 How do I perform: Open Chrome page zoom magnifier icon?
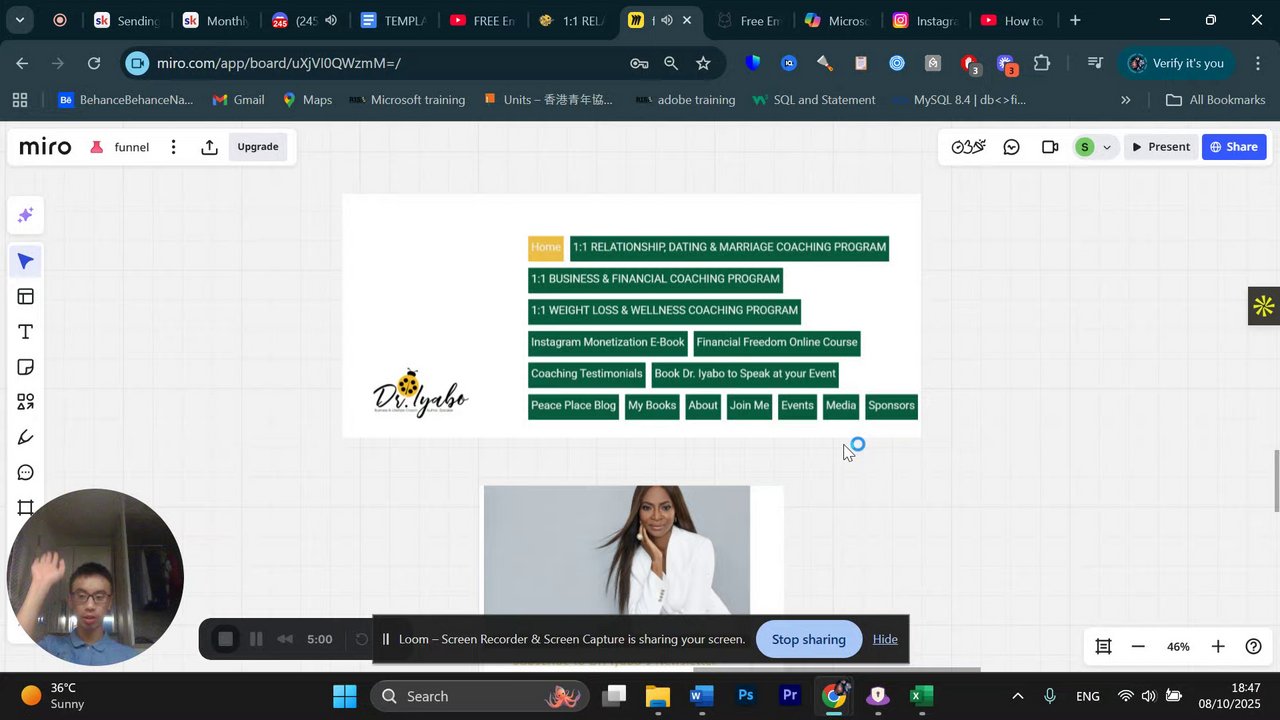671,63
